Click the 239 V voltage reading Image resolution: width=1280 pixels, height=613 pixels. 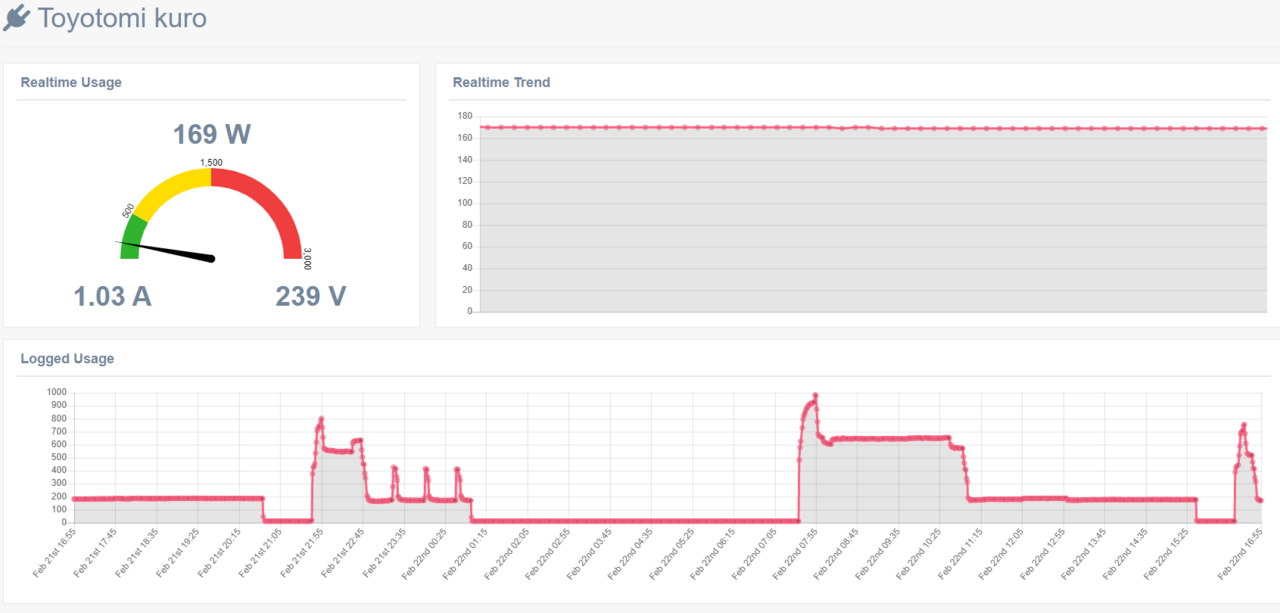tap(311, 296)
